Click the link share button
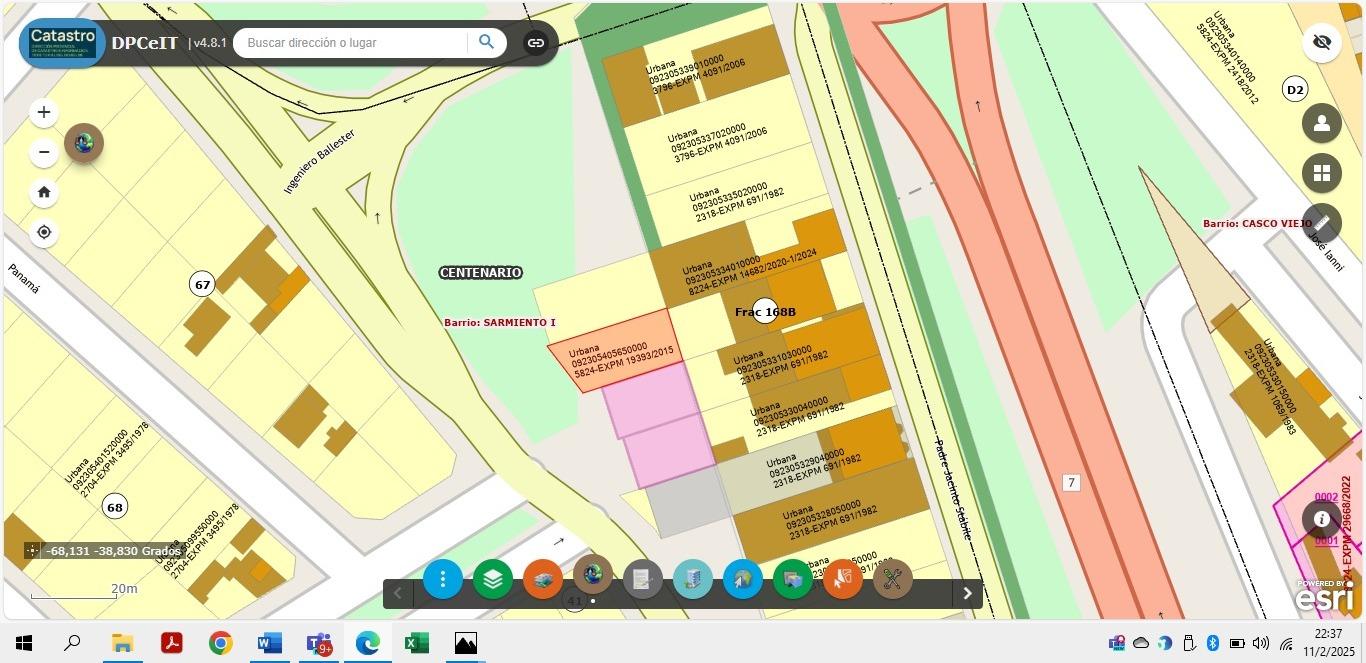The image size is (1366, 663). [536, 43]
